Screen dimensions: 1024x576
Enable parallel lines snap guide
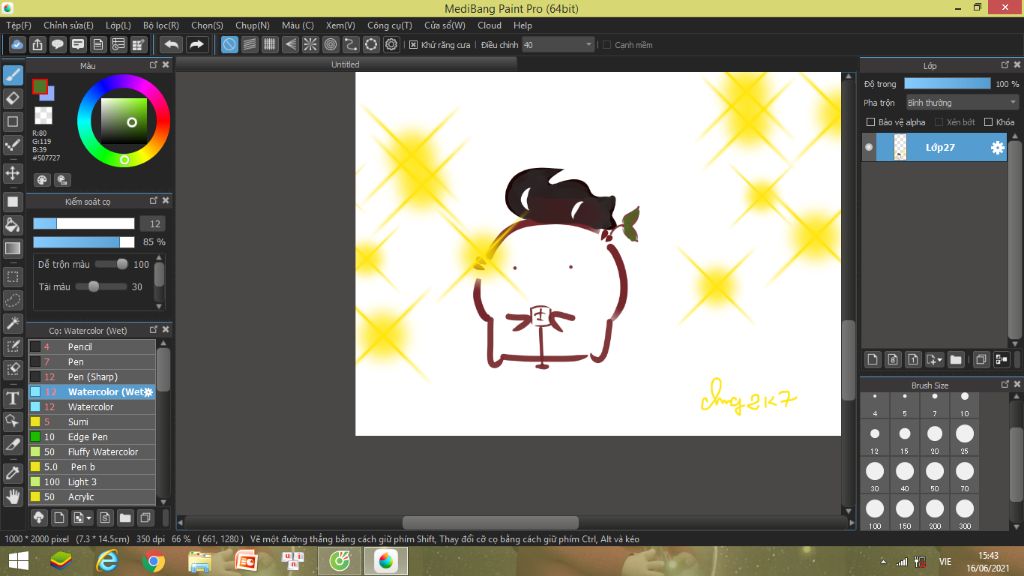pyautogui.click(x=249, y=44)
